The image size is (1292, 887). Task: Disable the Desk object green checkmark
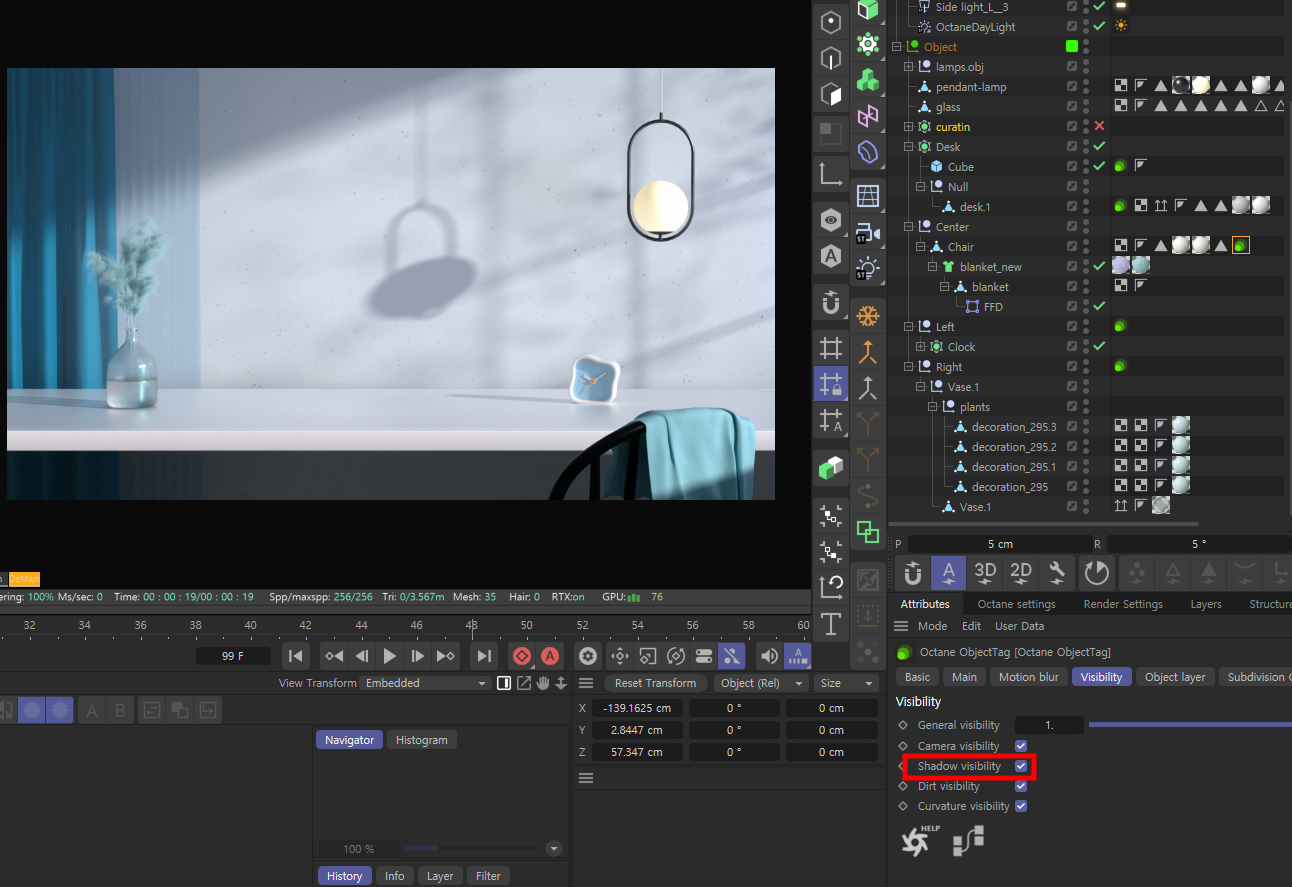point(1099,147)
